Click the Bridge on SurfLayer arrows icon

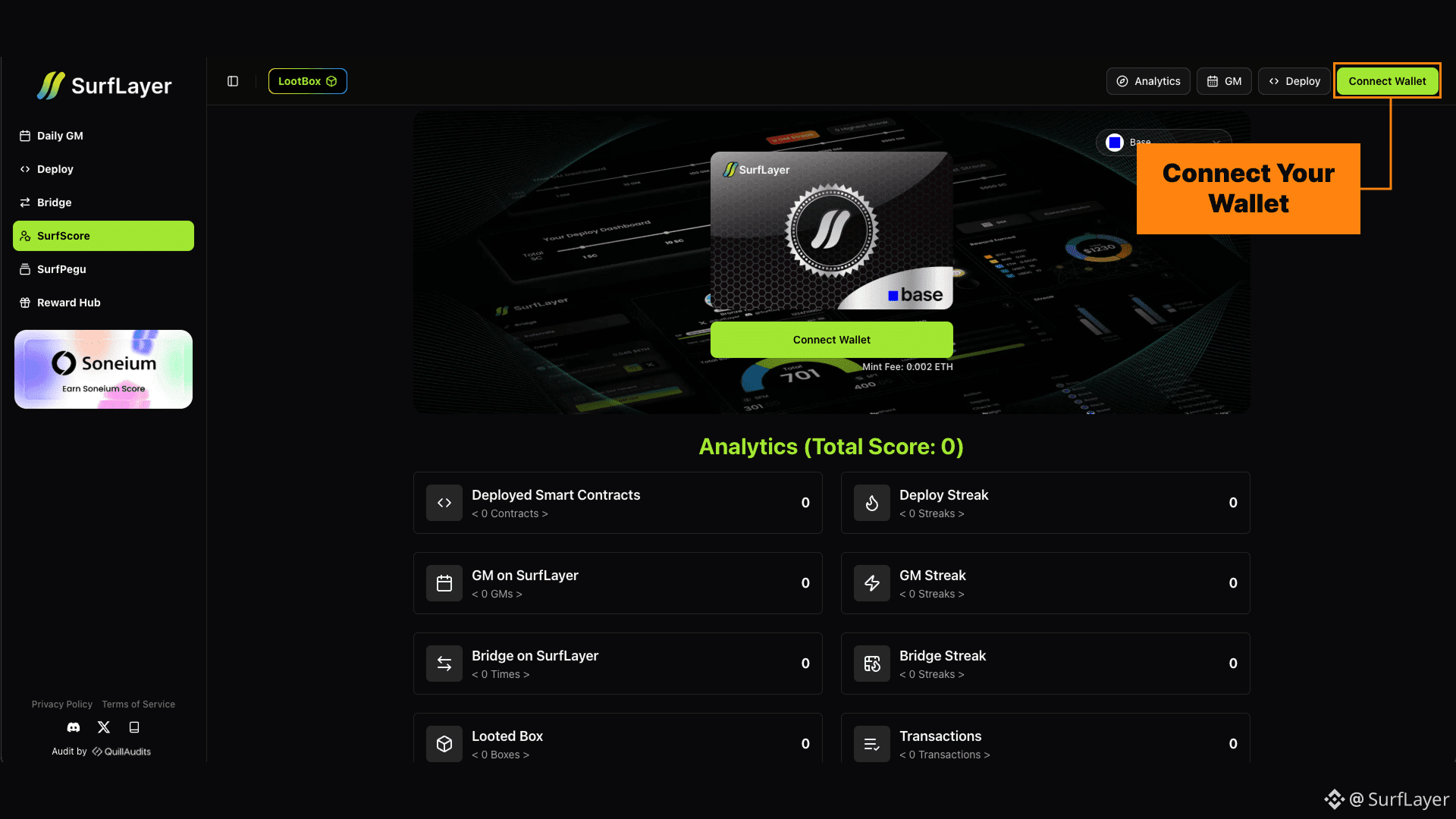pos(444,664)
